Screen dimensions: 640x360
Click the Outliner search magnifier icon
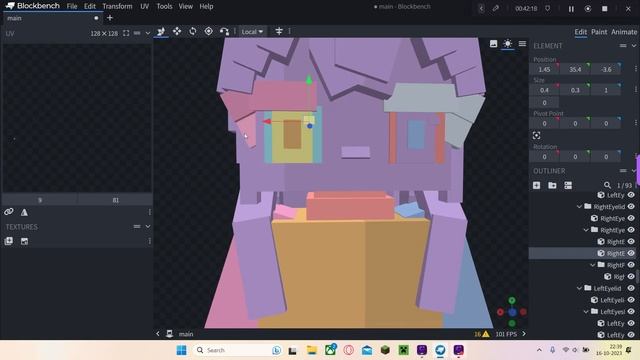(607, 185)
